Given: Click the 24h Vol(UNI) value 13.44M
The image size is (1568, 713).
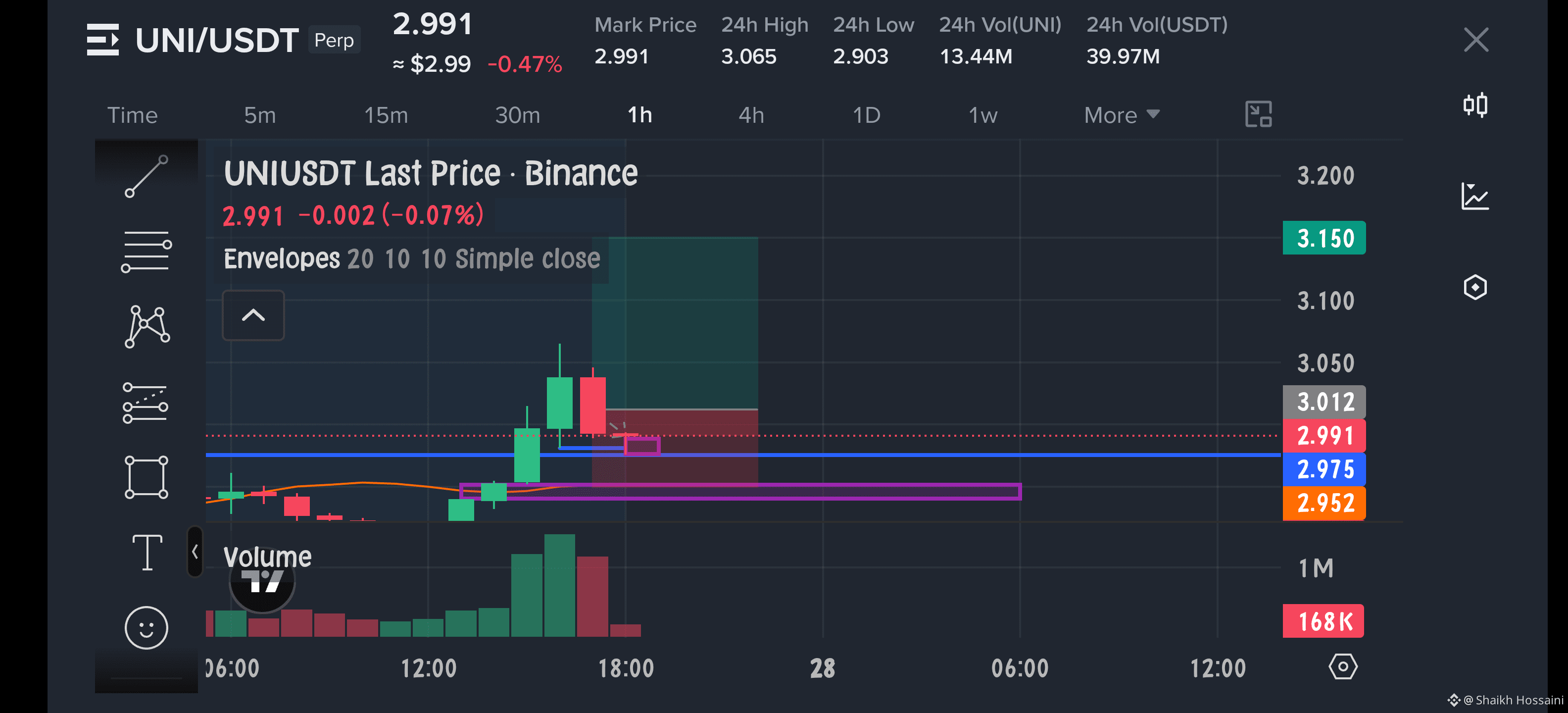Looking at the screenshot, I should point(976,56).
